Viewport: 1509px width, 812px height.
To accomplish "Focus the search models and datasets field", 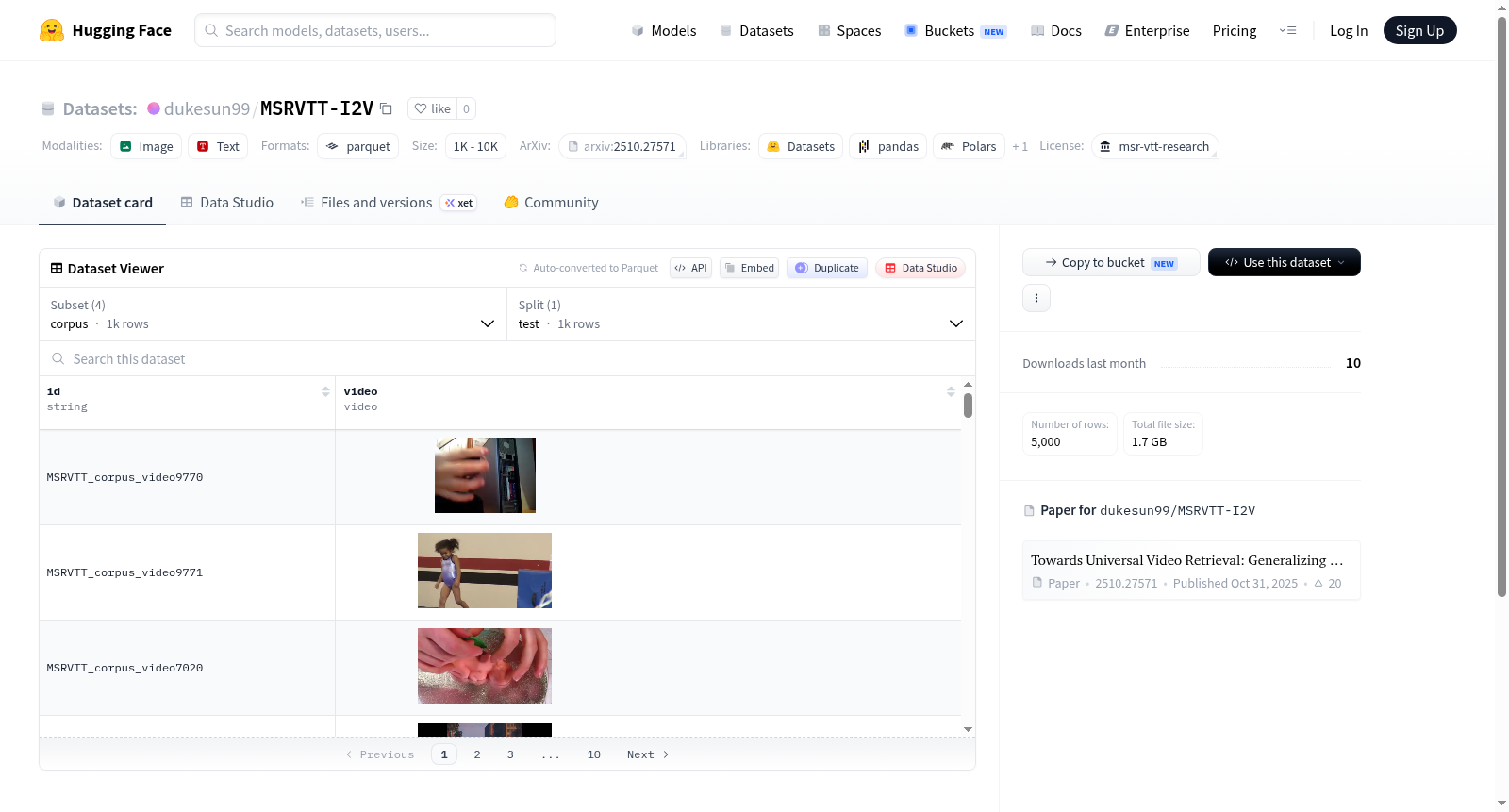I will point(375,30).
